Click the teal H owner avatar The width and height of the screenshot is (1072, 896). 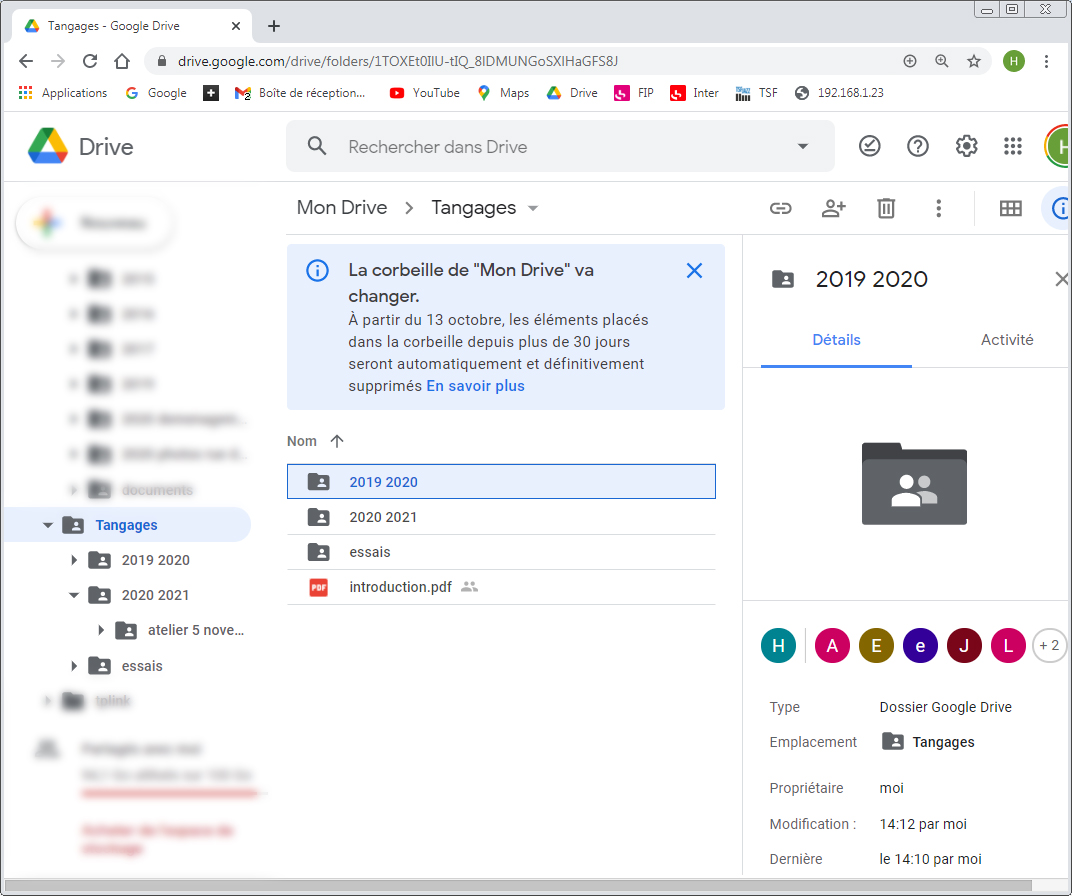(778, 645)
